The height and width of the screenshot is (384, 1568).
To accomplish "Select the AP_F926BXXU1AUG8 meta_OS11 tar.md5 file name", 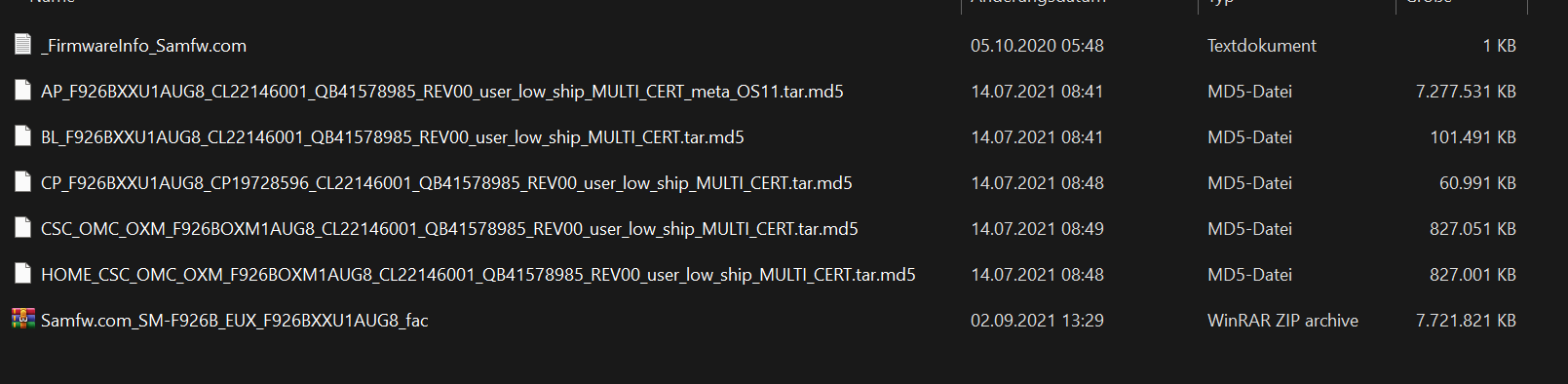I will pyautogui.click(x=442, y=92).
